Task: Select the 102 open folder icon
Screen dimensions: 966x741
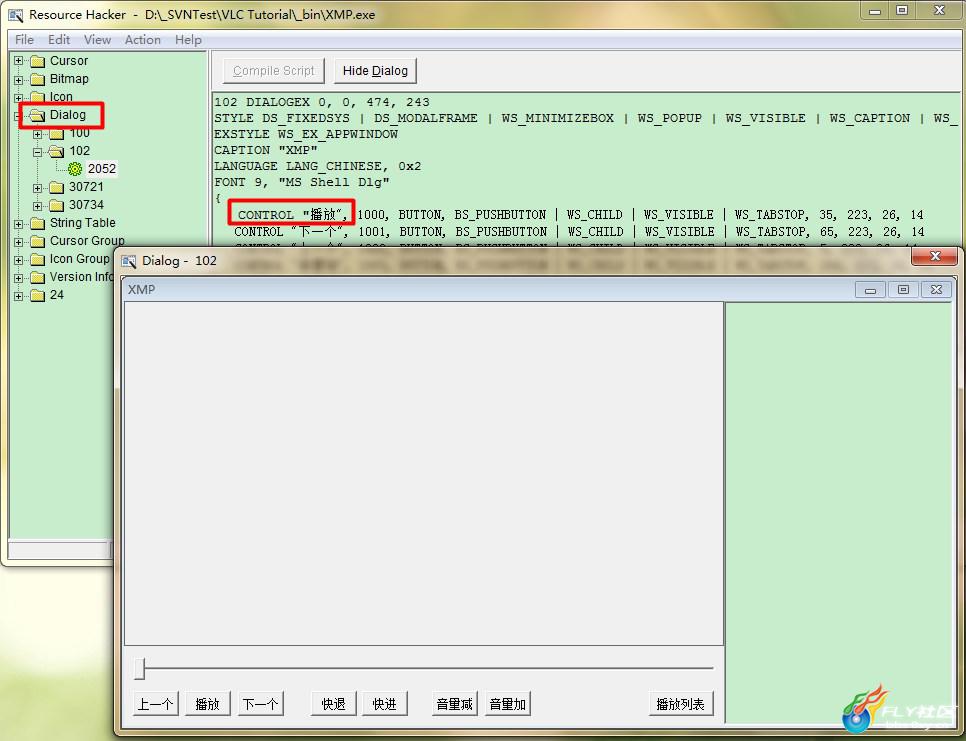Action: (57, 152)
